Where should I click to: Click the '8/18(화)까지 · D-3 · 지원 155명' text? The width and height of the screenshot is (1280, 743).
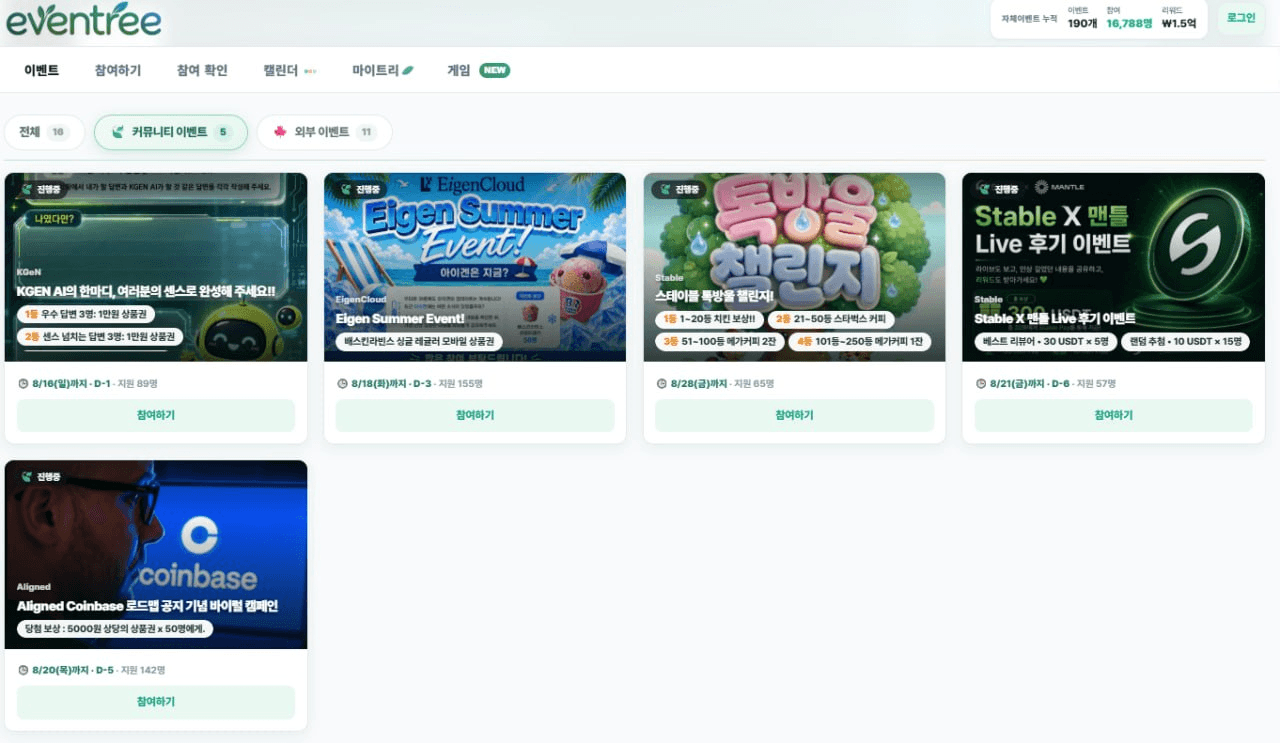419,384
